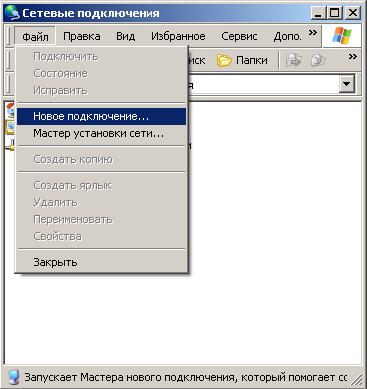Select Закрыть in the Файл menu
The height and width of the screenshot is (389, 367).
(x=102, y=262)
